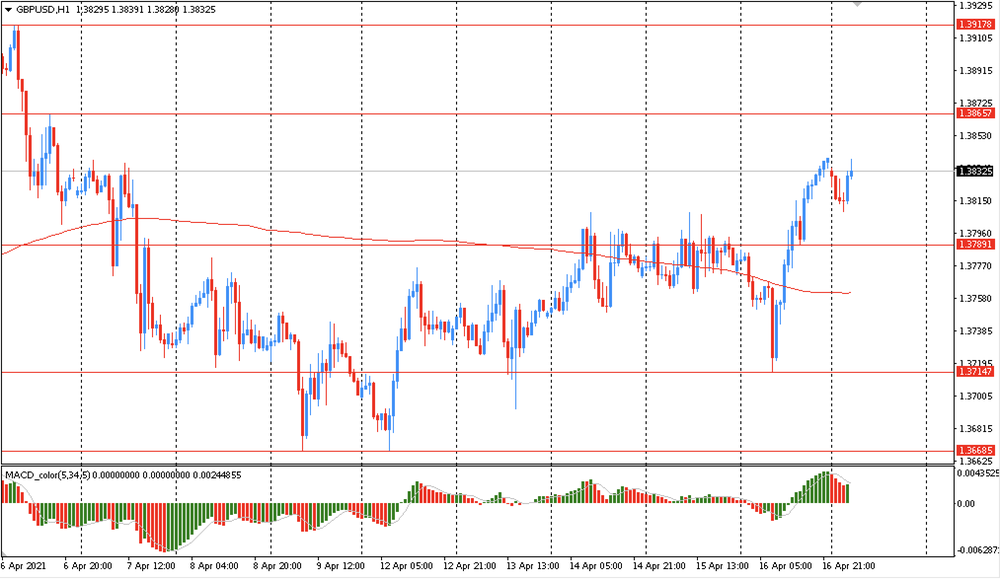Click the 12 Apr 05:00 time label
Image resolution: width=1000 pixels, height=579 pixels.
point(405,565)
